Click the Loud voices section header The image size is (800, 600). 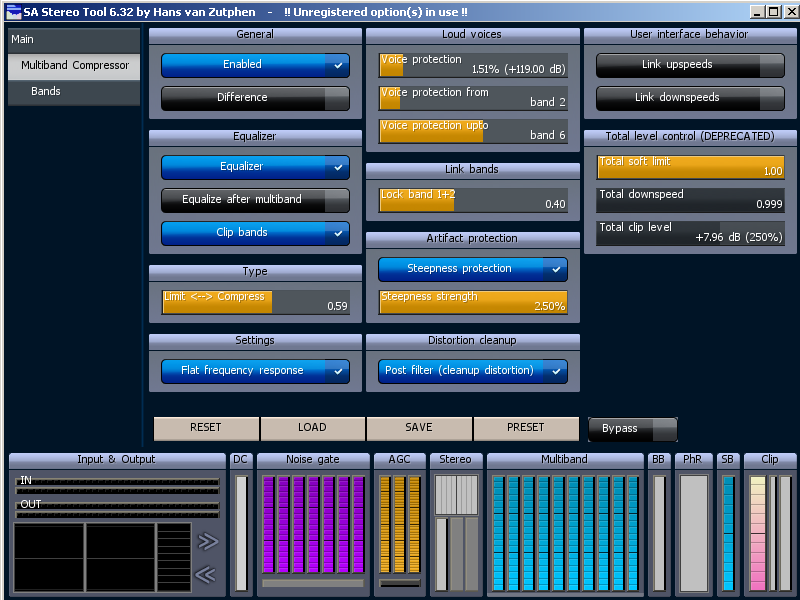(x=472, y=35)
